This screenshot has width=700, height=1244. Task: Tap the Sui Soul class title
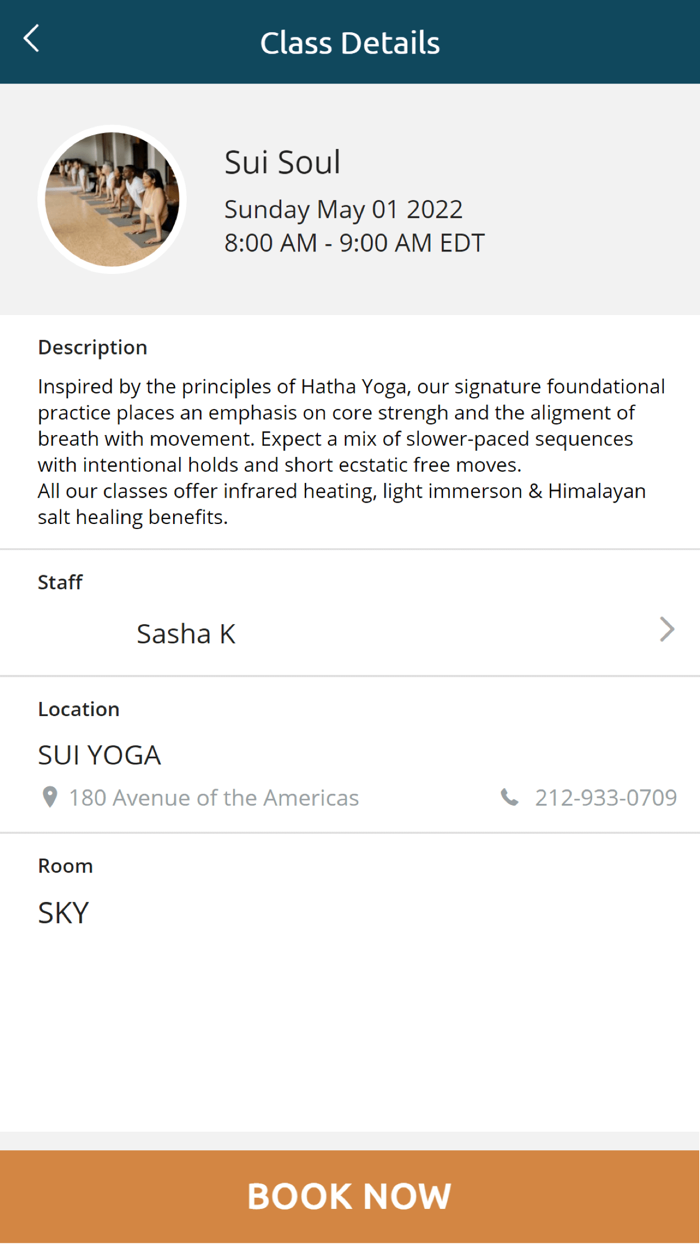click(x=282, y=162)
